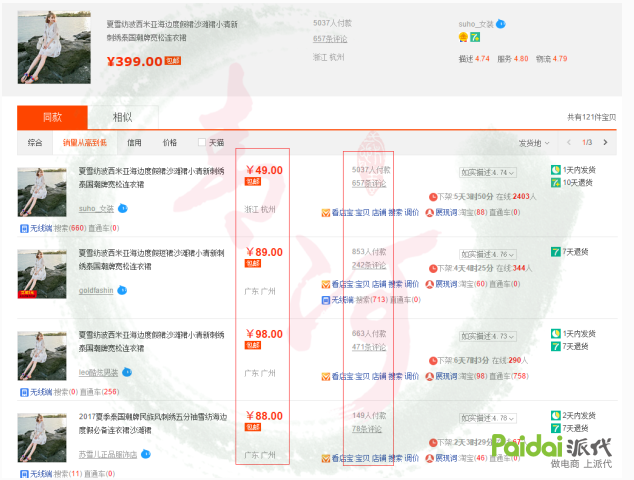Image resolution: width=634 pixels, height=480 pixels.
Task: Click 无线端 icon with 搜索(713)
Action: pos(326,300)
